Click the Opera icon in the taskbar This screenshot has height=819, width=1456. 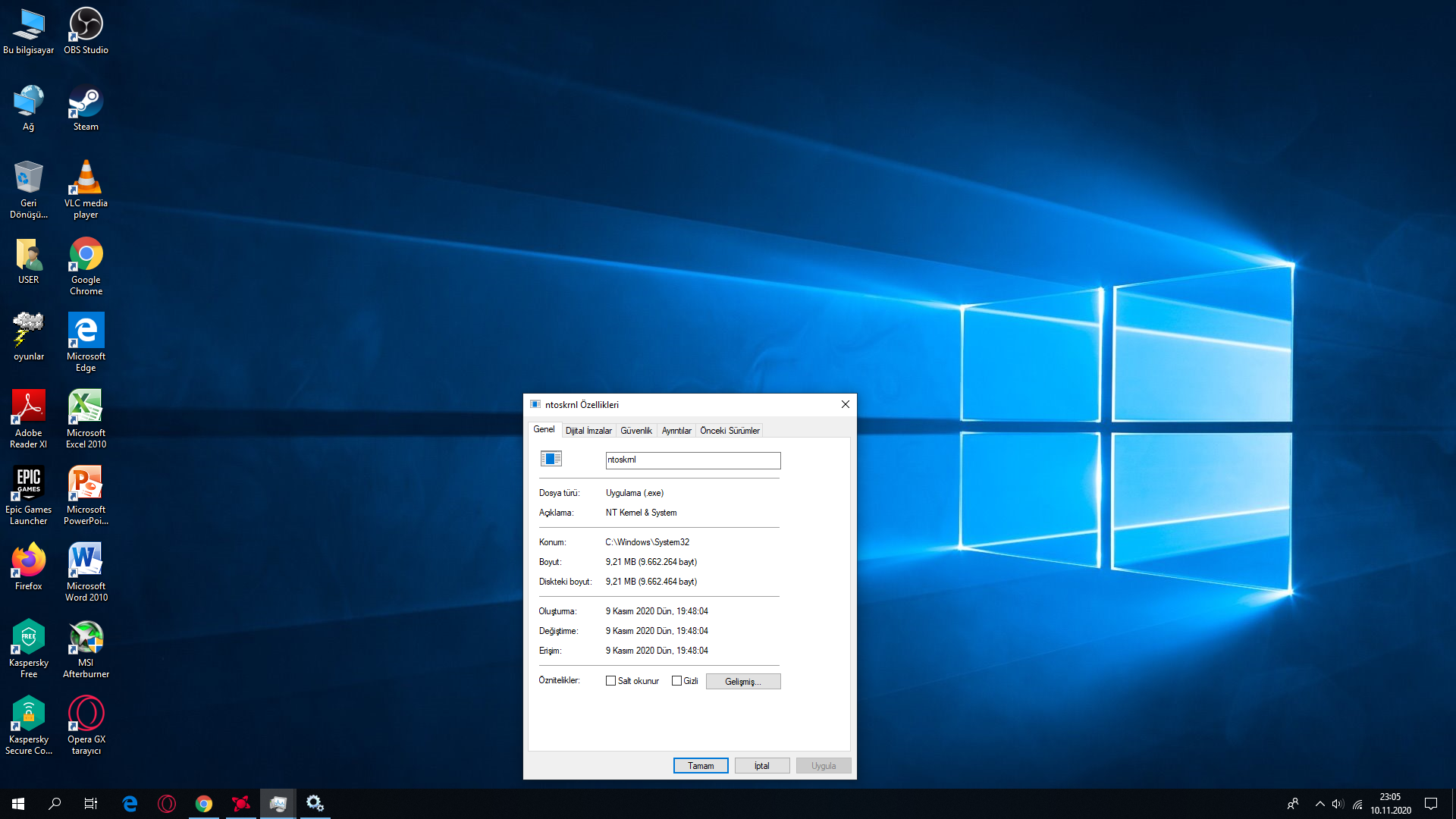point(166,804)
